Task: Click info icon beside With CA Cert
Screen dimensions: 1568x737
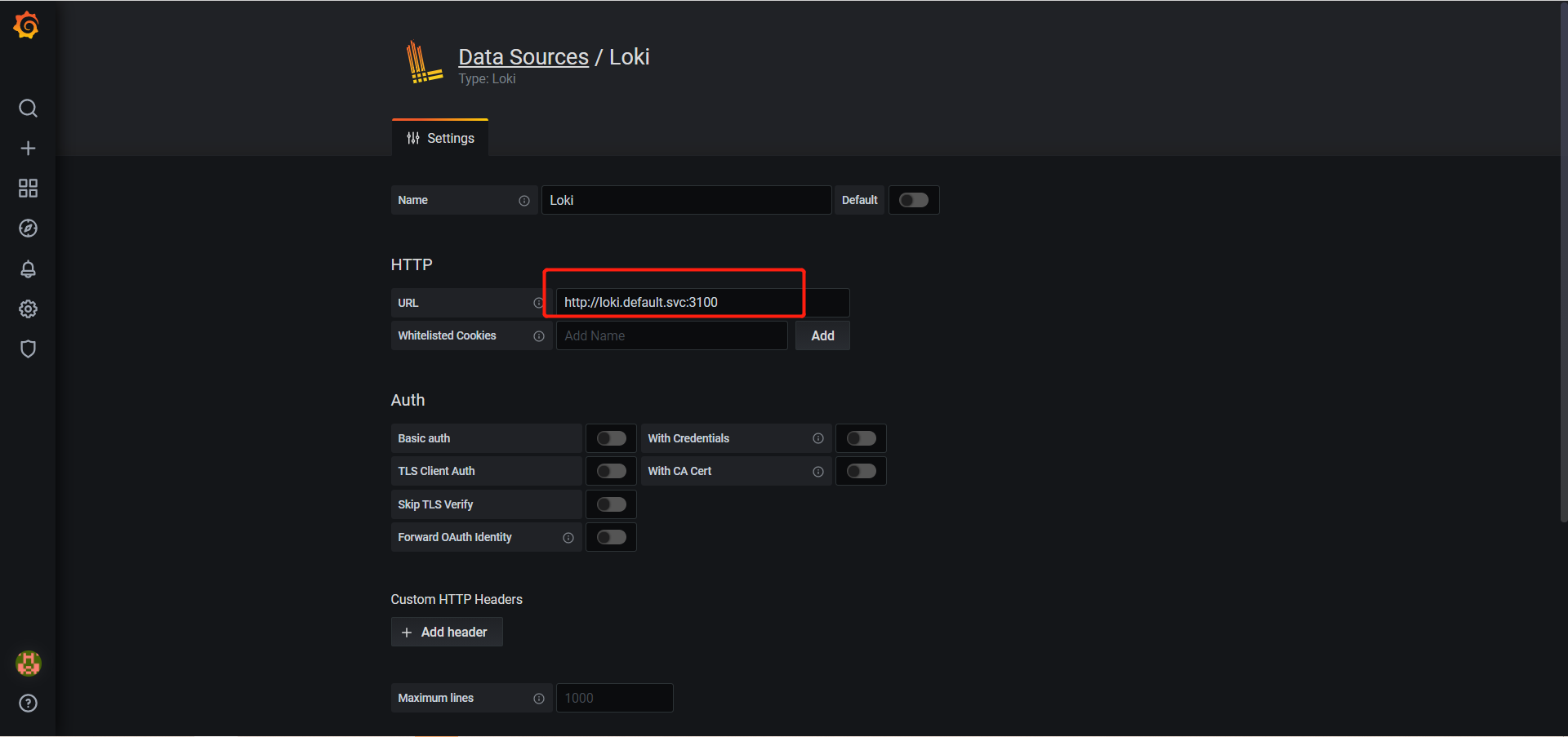Action: [818, 472]
